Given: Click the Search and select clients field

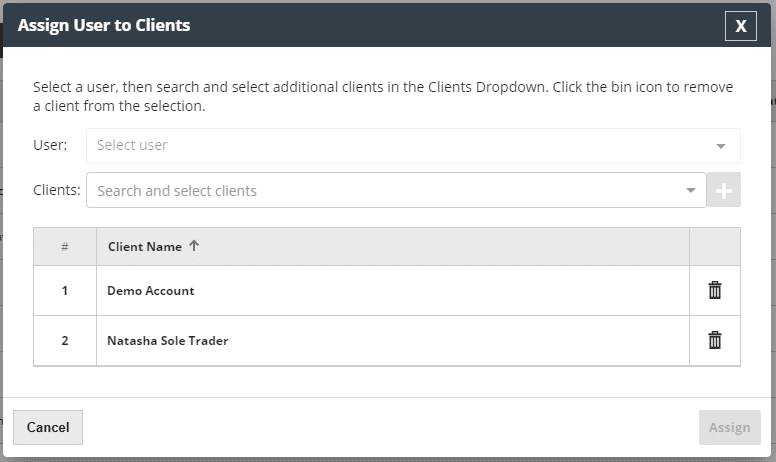Looking at the screenshot, I should coord(380,190).
